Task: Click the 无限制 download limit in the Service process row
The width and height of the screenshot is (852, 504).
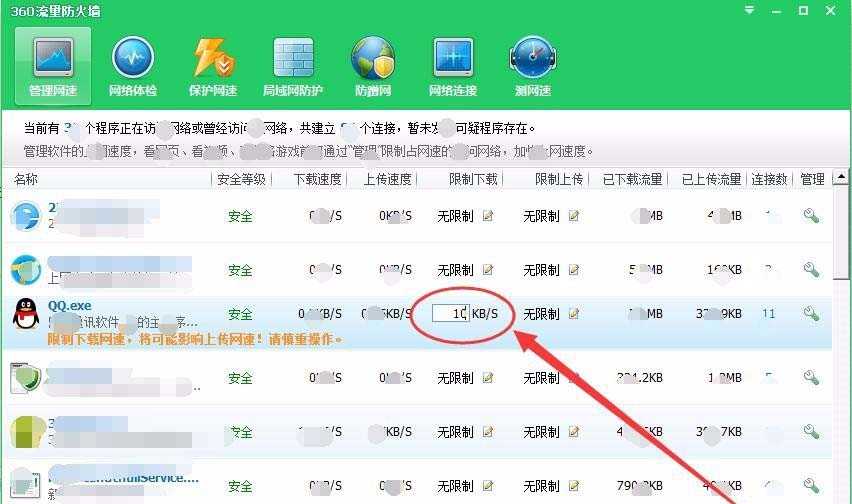Action: point(455,486)
